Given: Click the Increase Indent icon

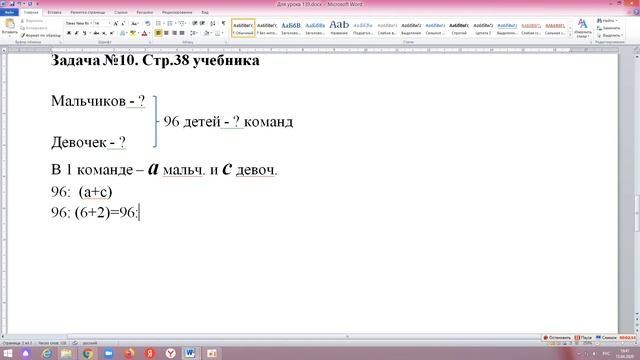Looking at the screenshot, I should pos(202,24).
